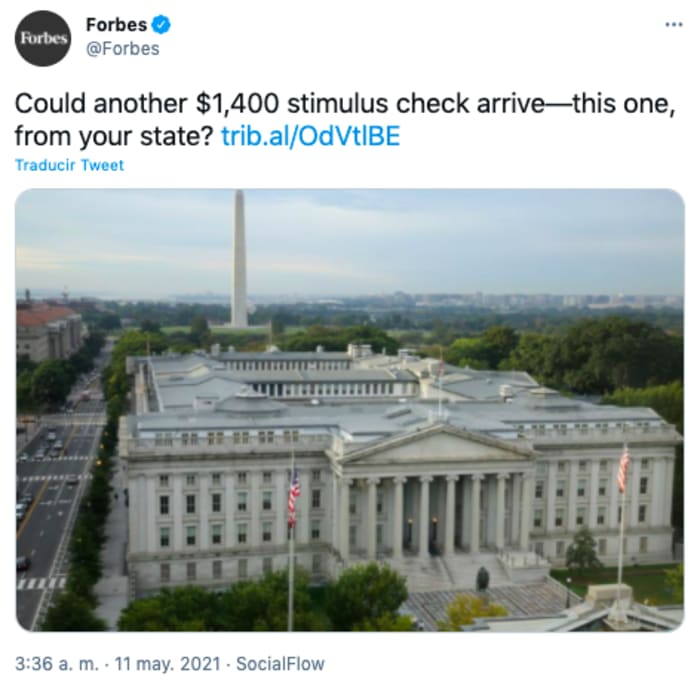Screen dimensions: 700x688
Task: Click the statue in front of steps
Action: tap(483, 578)
